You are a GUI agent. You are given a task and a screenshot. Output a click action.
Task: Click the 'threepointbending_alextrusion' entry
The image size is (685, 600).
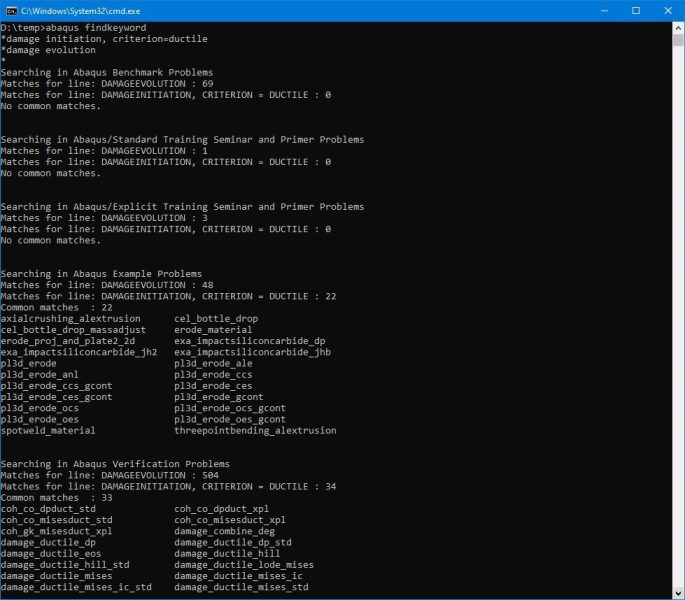click(x=255, y=431)
